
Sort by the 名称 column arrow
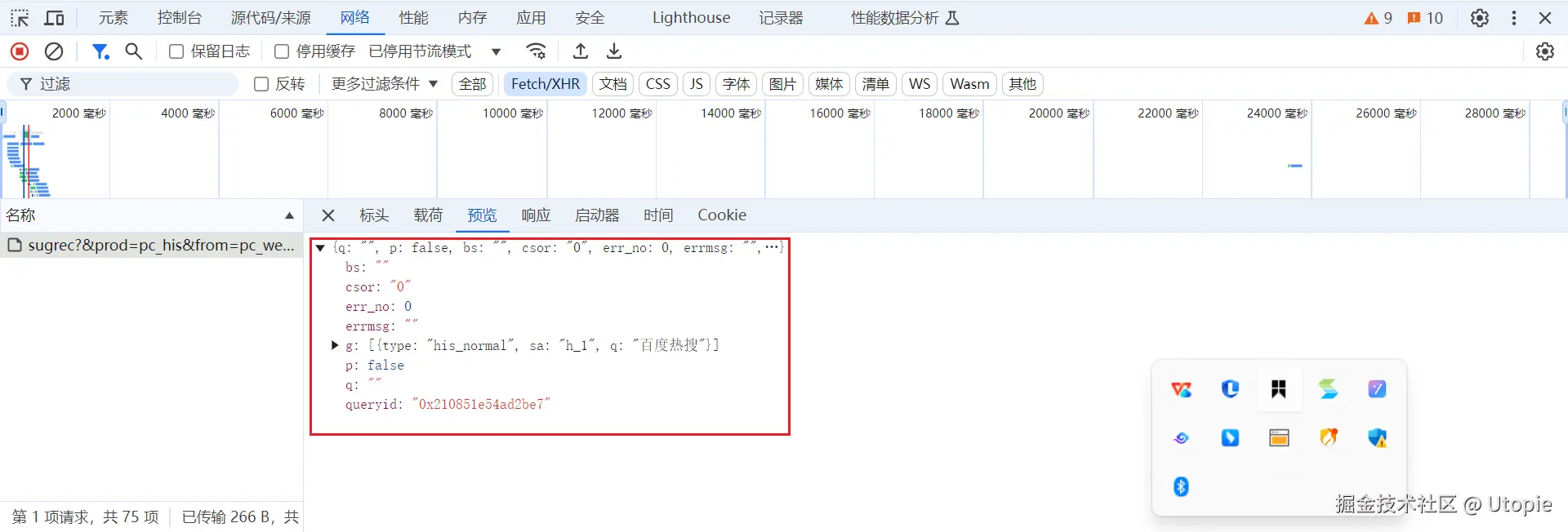point(289,215)
